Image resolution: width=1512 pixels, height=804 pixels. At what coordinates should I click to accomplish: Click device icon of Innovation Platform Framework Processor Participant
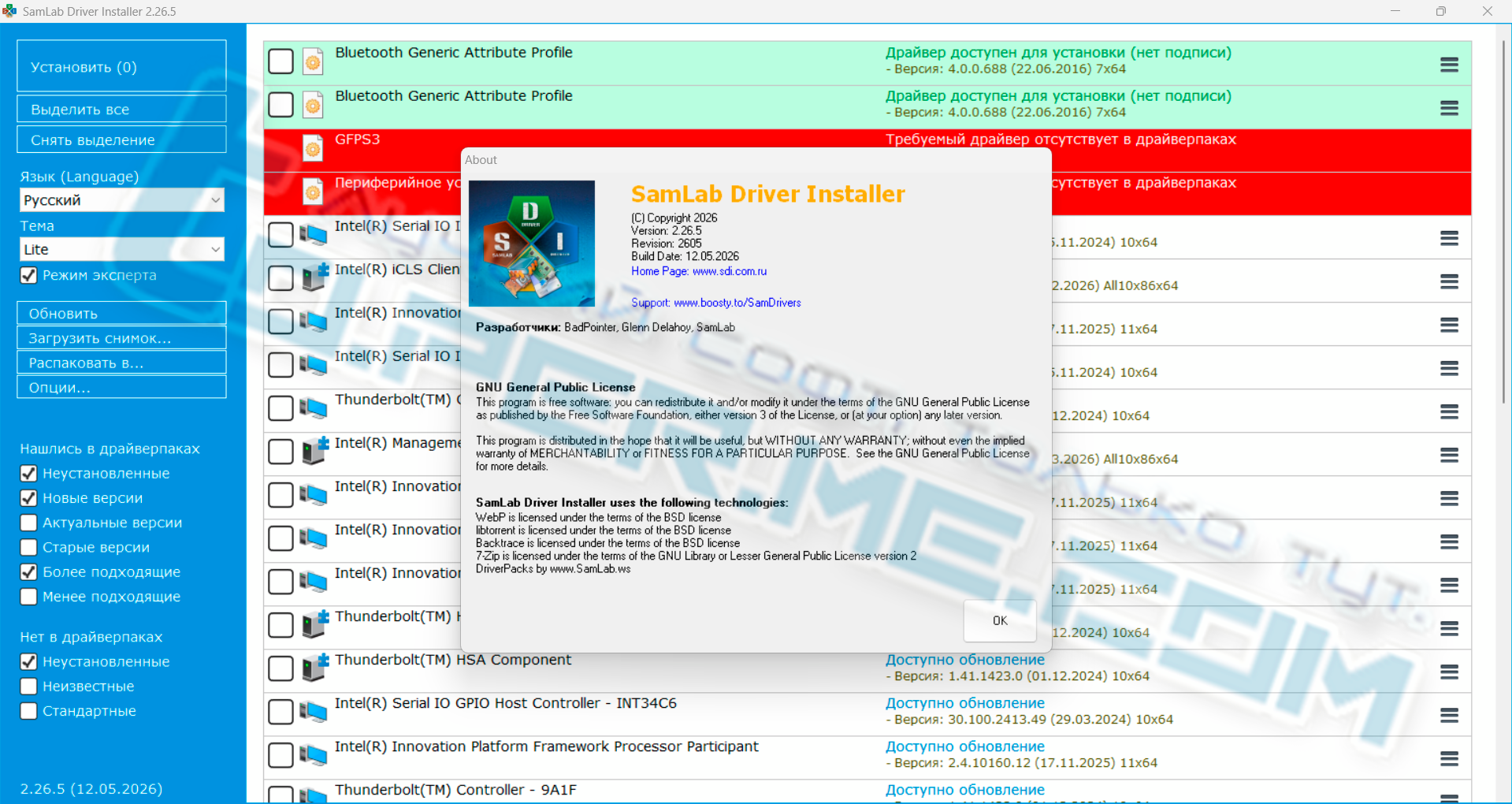tap(313, 754)
